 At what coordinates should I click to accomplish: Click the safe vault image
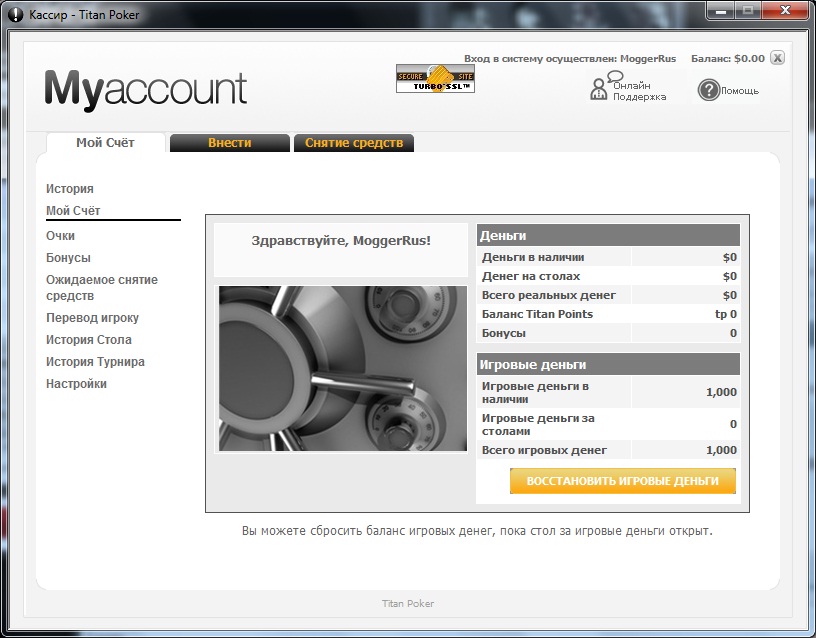tap(343, 368)
